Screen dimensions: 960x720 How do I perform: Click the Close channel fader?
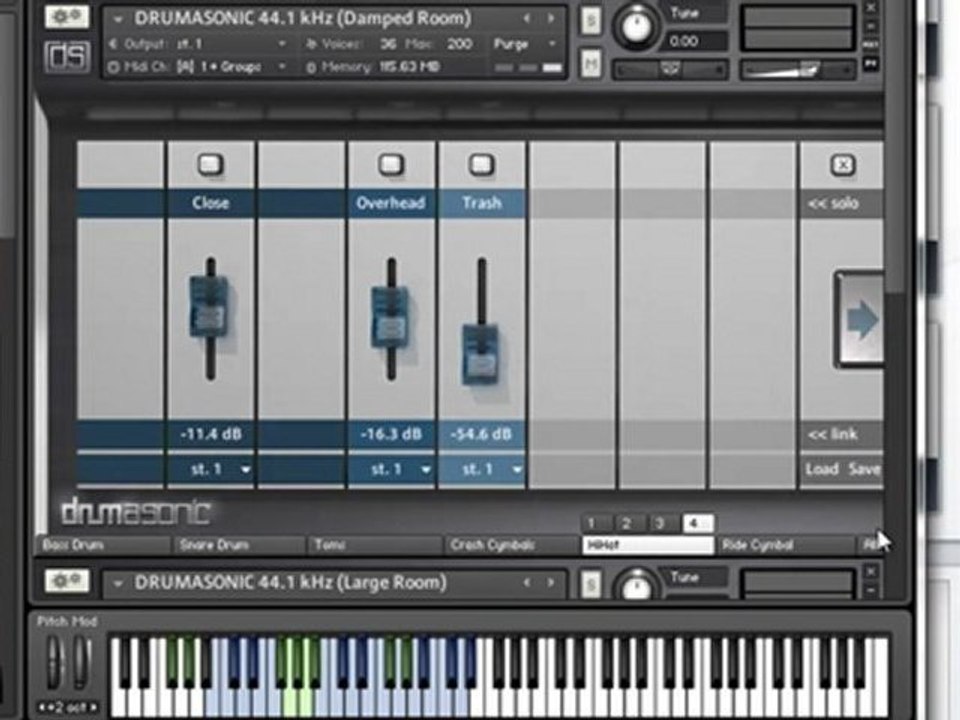pyautogui.click(x=210, y=307)
